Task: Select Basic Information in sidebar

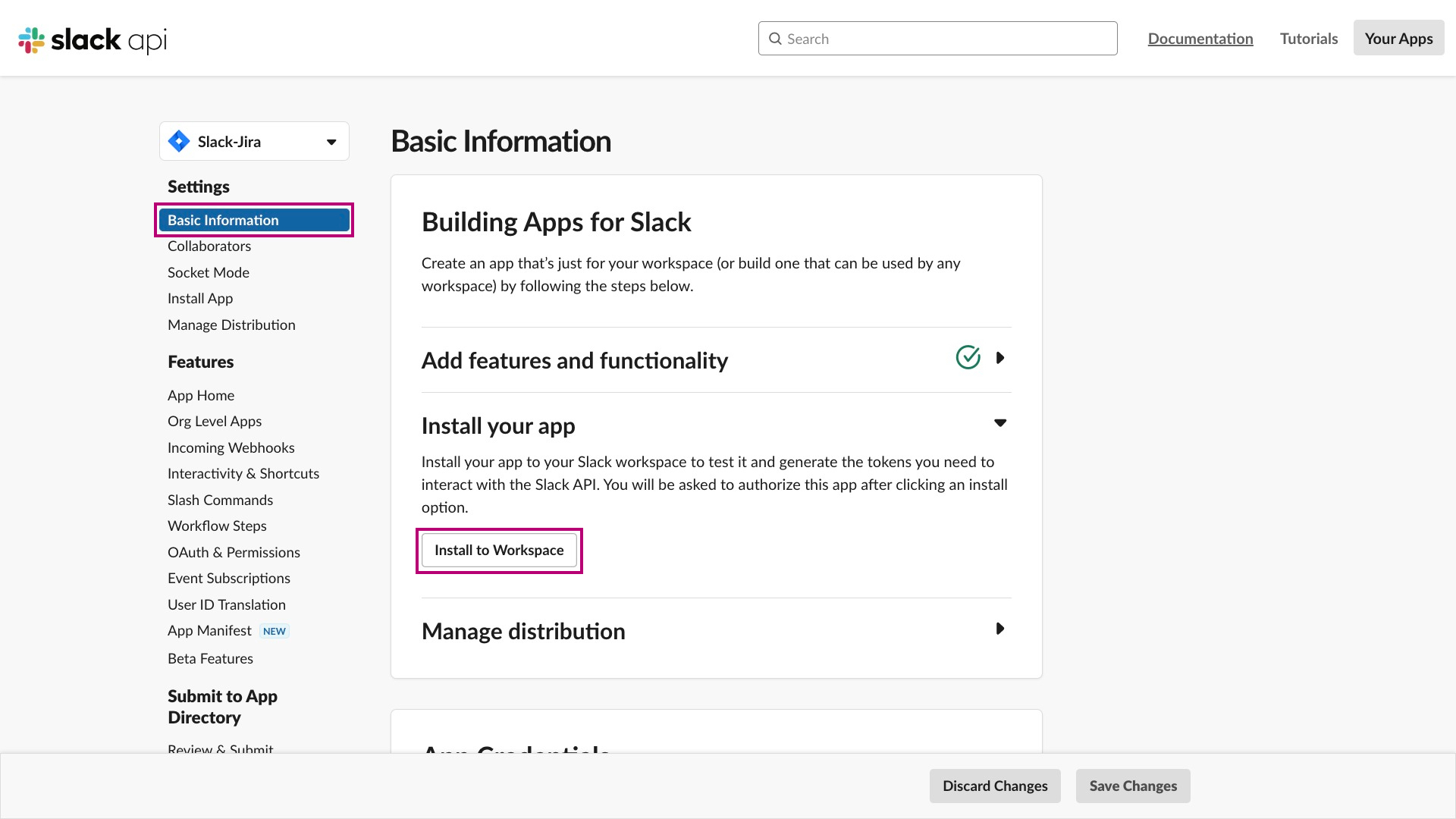Action: pos(254,220)
